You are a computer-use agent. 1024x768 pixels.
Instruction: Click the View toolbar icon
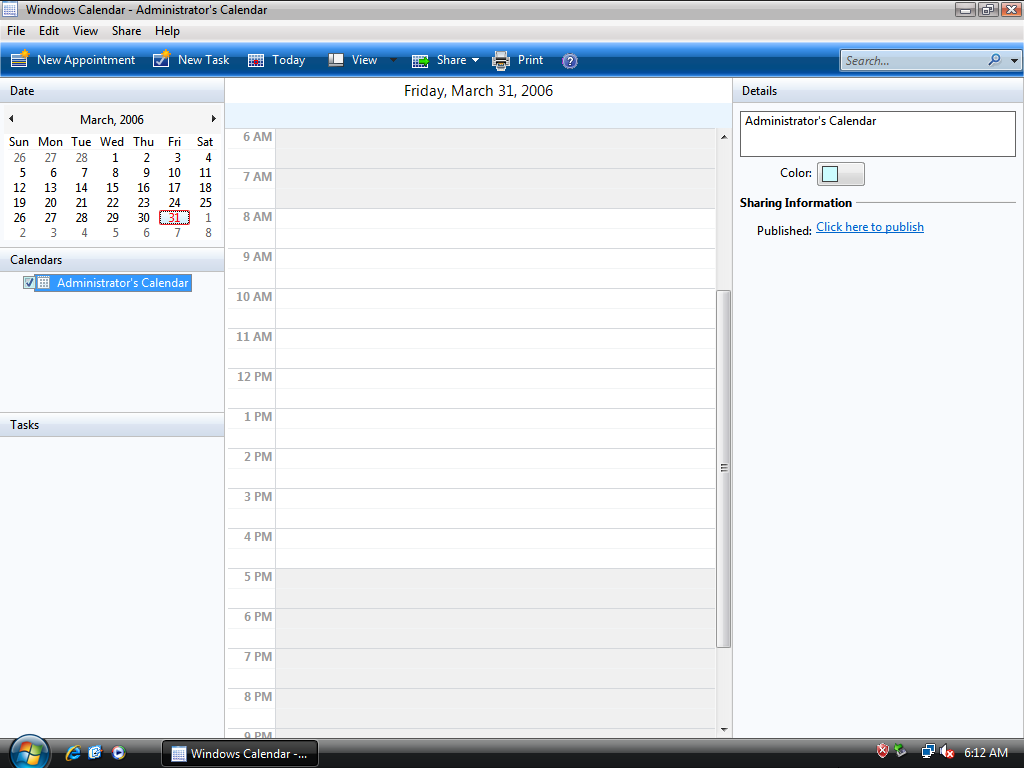coord(336,60)
